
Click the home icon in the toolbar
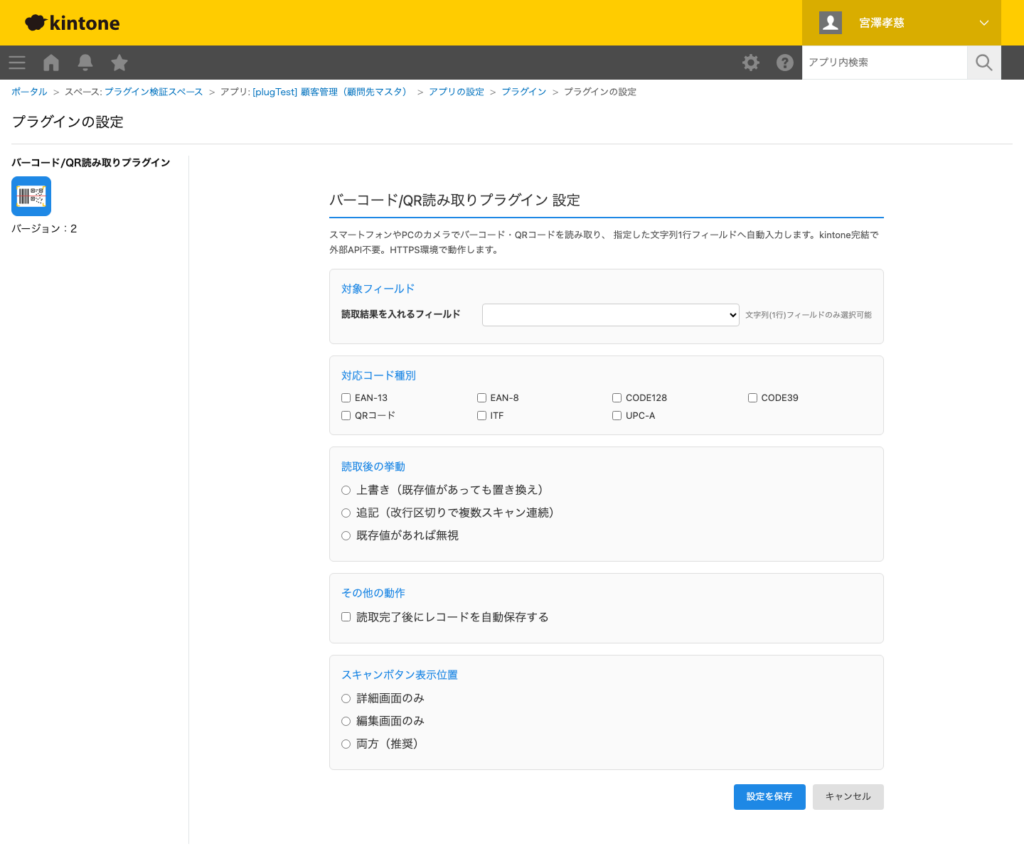50,62
